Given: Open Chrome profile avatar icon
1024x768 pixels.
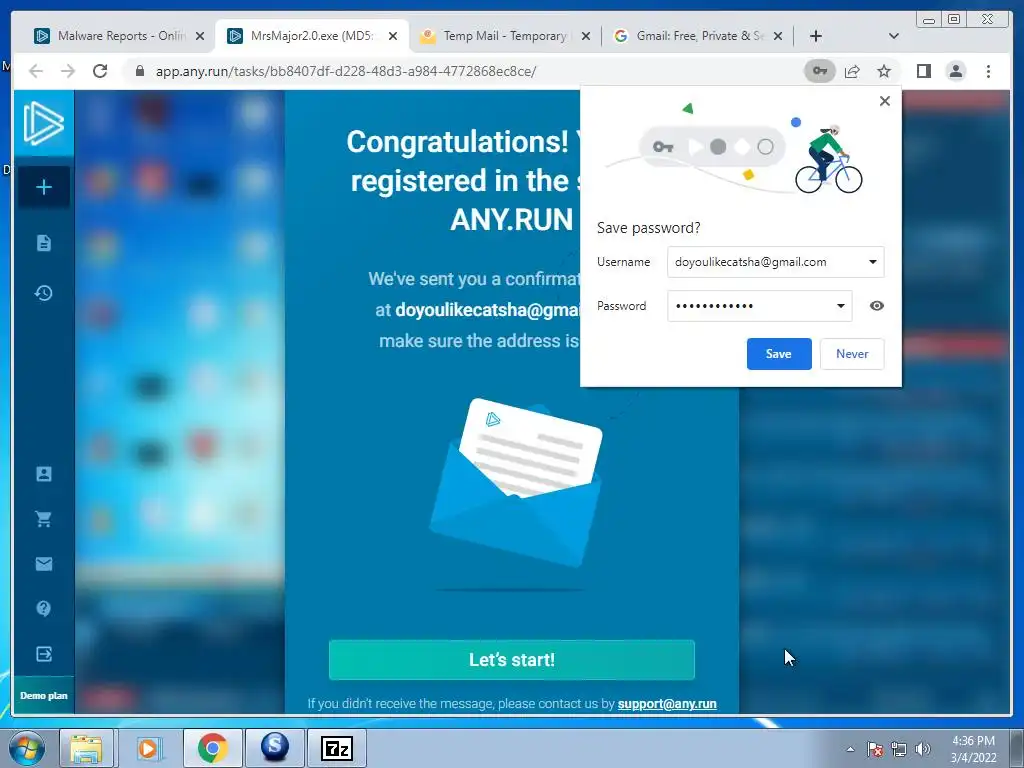Looking at the screenshot, I should pos(956,71).
